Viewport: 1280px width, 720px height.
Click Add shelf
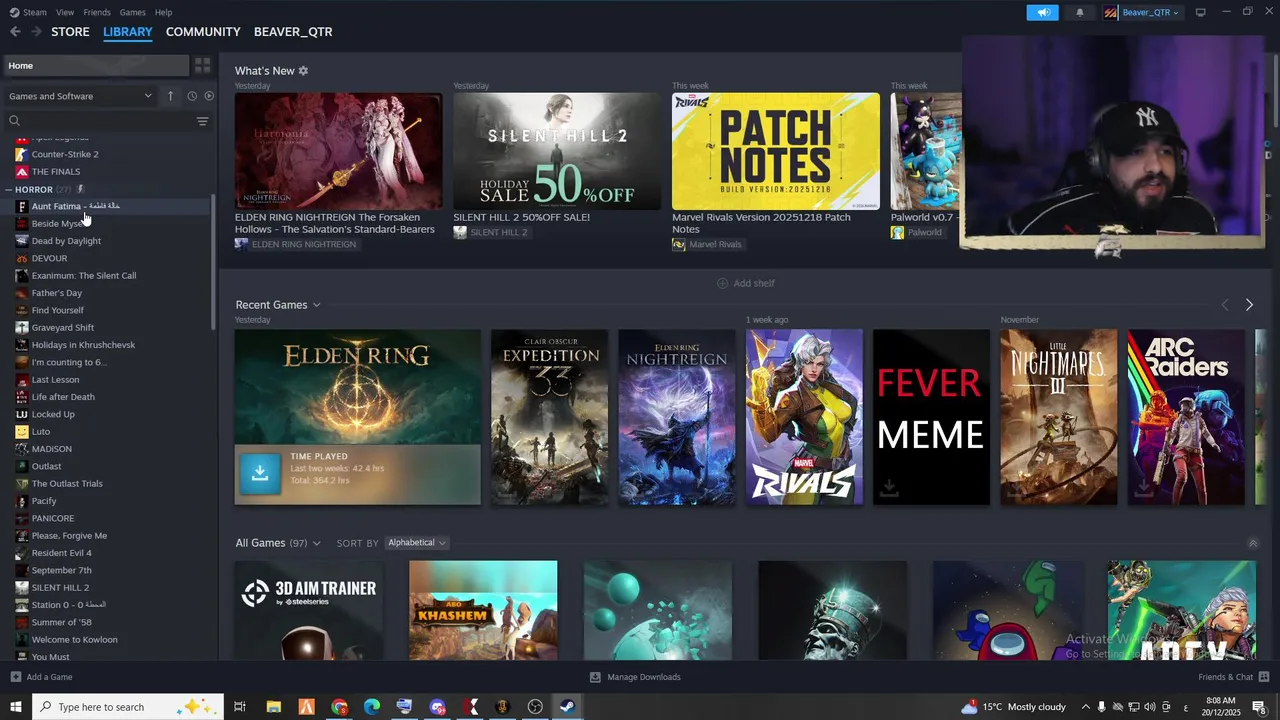(746, 283)
